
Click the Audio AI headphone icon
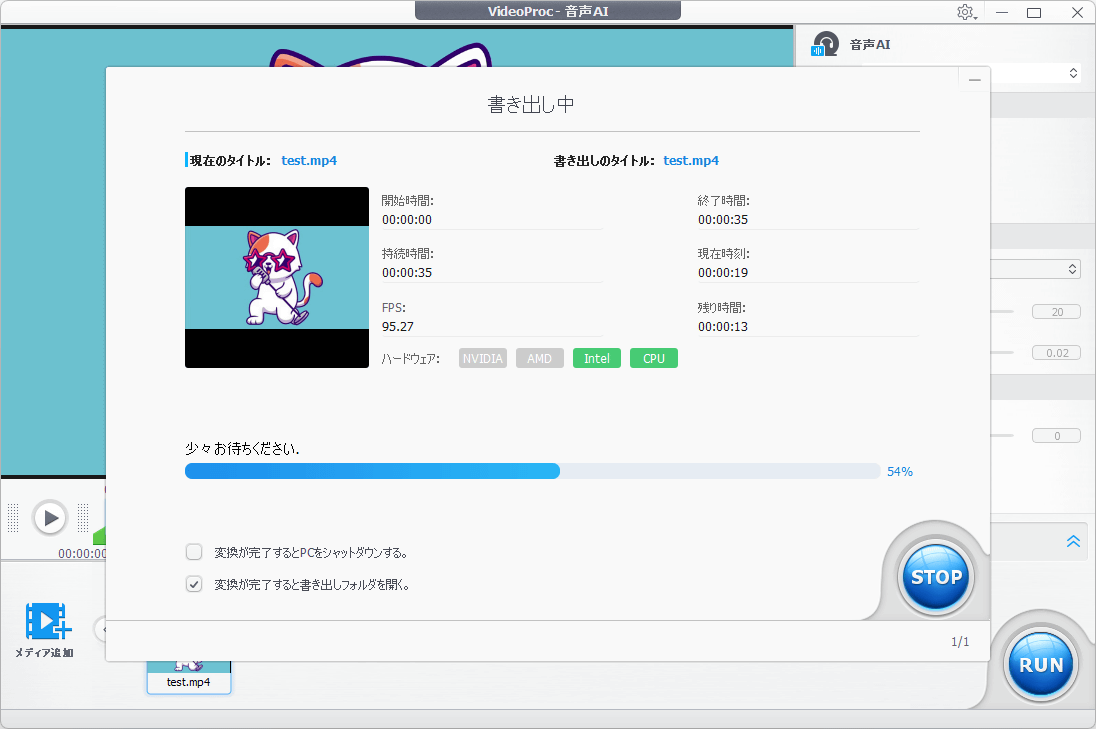pos(825,44)
